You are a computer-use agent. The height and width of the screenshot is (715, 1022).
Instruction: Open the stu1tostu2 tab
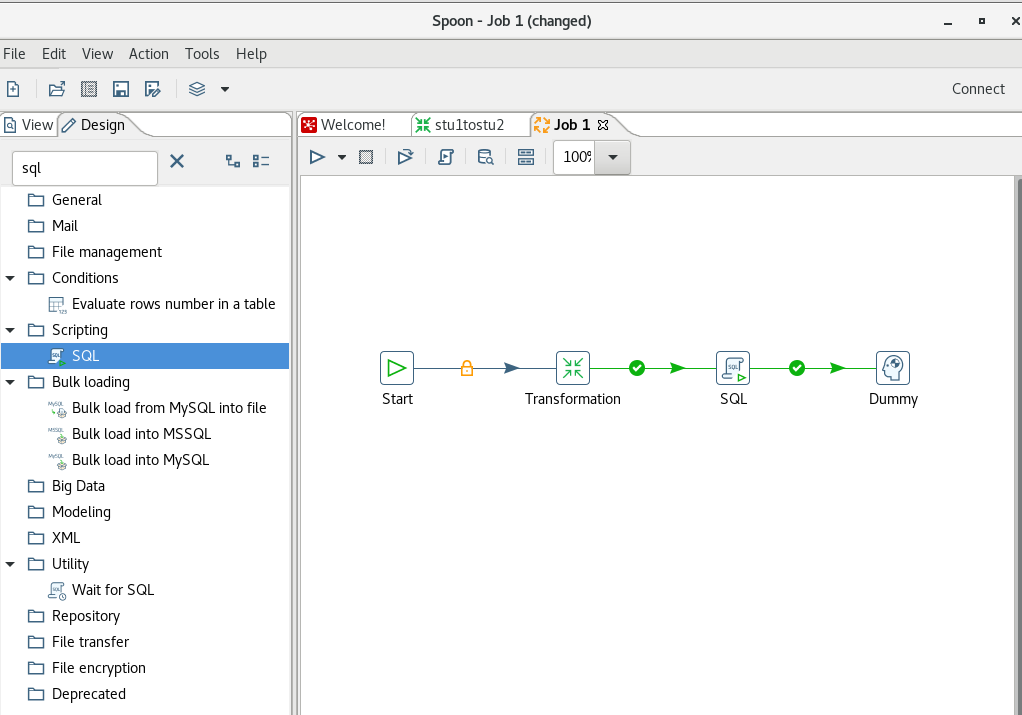coord(460,125)
